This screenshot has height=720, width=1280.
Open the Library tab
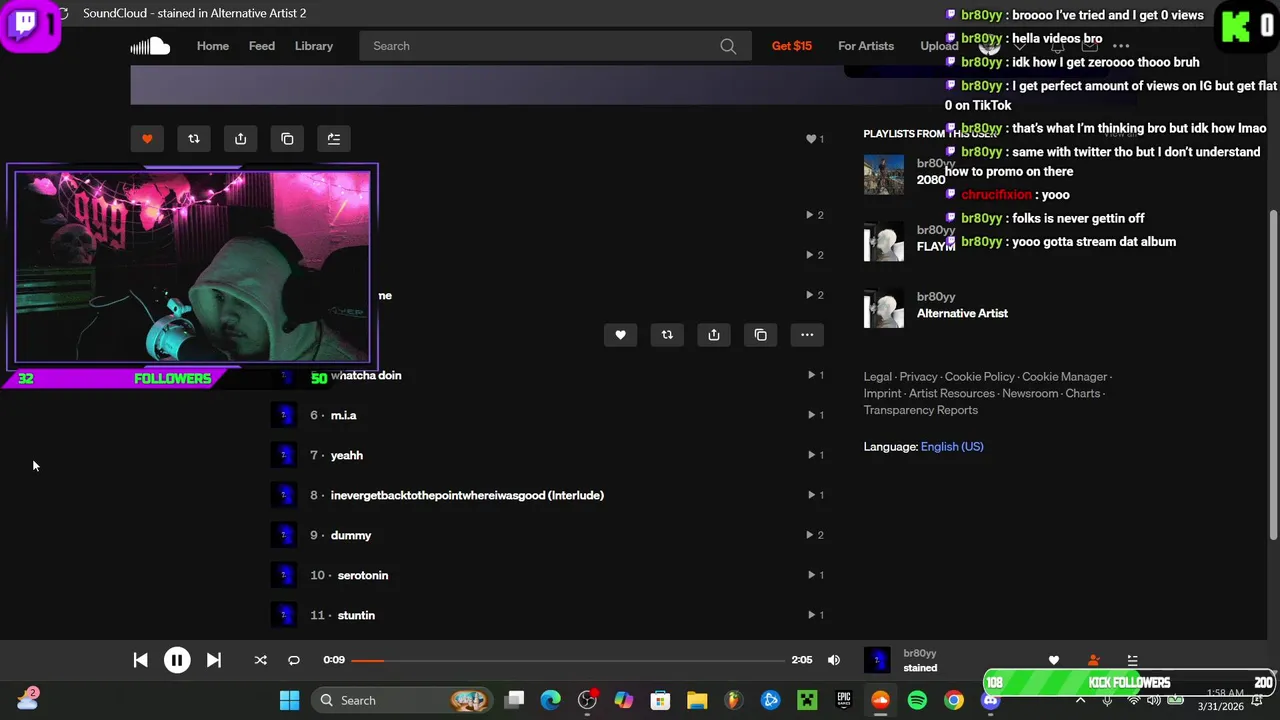[x=314, y=46]
